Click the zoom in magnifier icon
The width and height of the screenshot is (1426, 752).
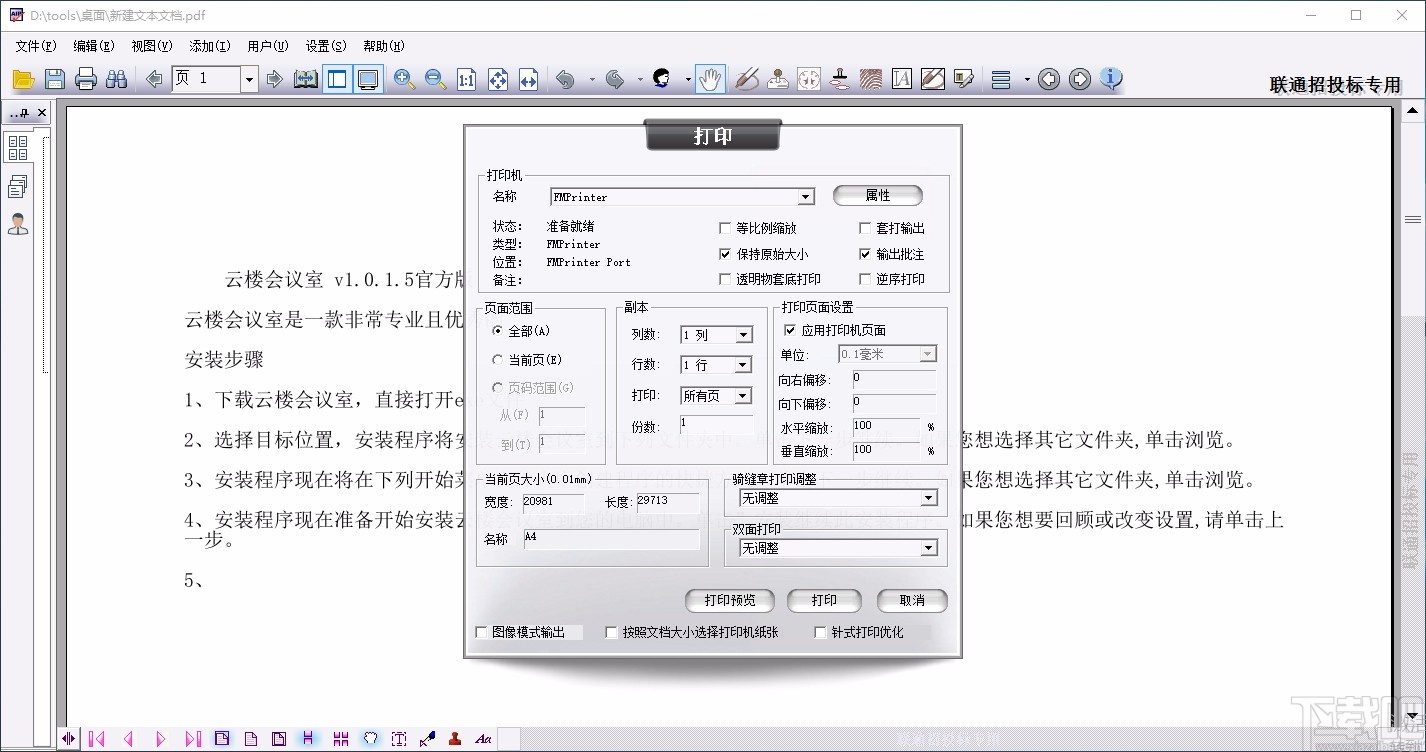click(404, 80)
